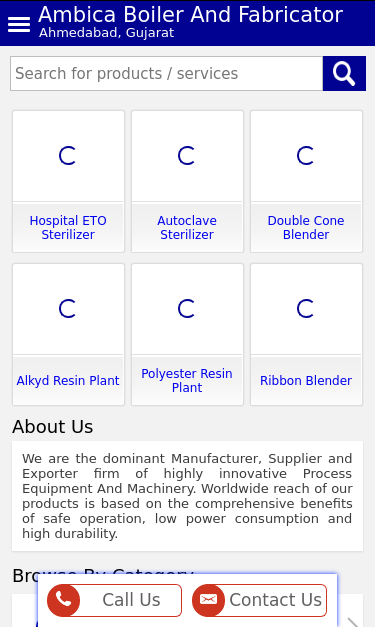
Task: Open Double Cone Blender loading image
Action: (x=306, y=156)
